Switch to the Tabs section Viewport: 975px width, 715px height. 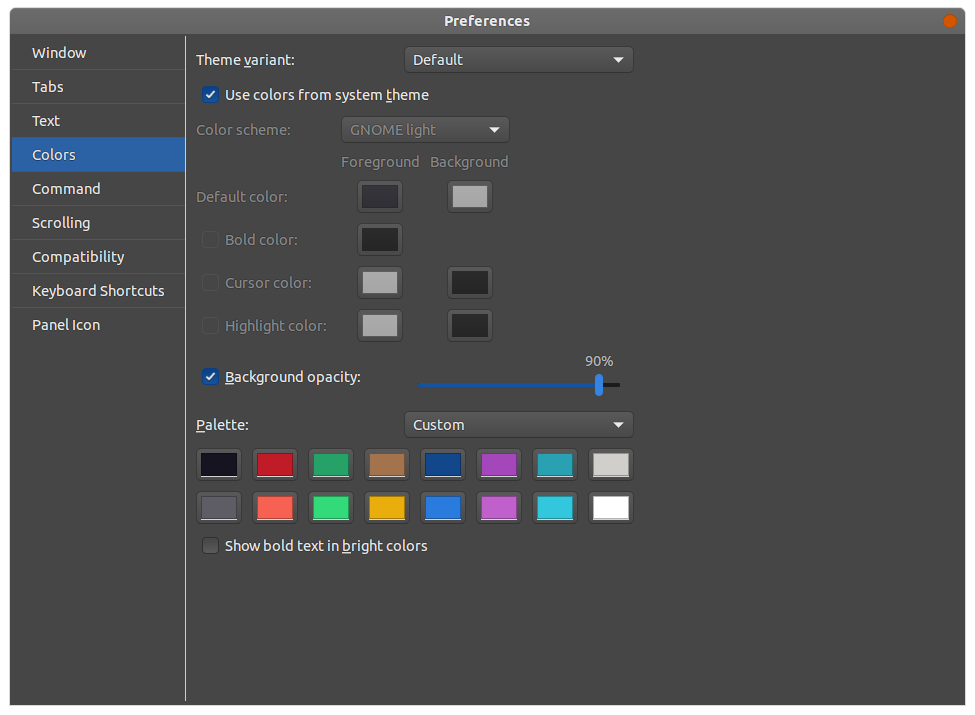click(98, 87)
